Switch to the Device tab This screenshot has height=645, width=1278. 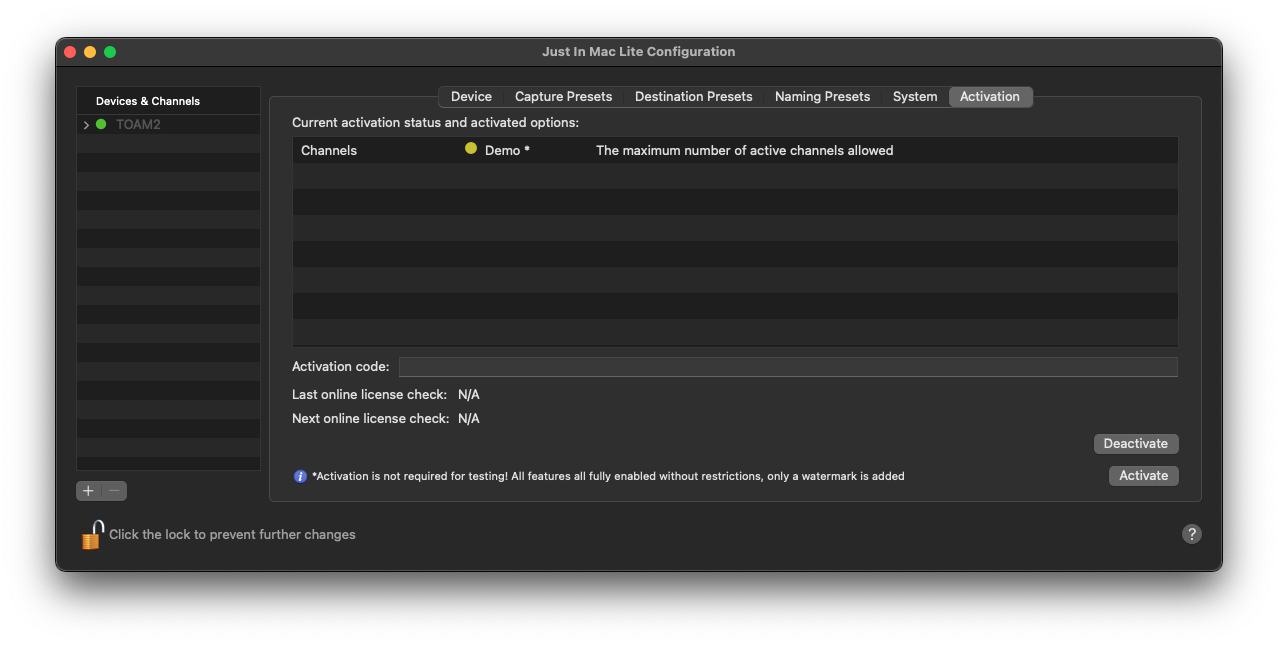[x=471, y=97]
